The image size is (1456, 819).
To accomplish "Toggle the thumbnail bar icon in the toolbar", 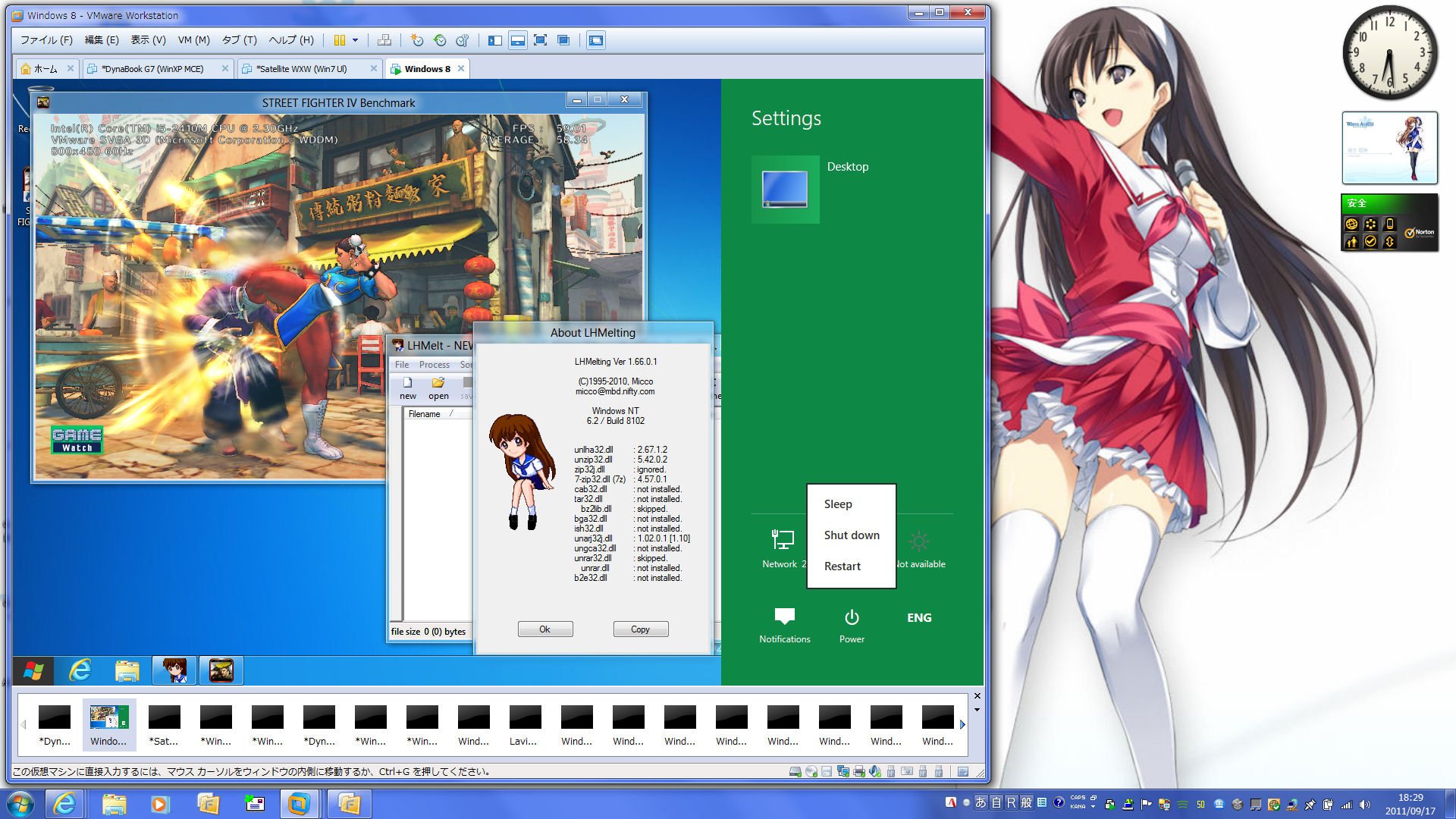I will (x=518, y=40).
